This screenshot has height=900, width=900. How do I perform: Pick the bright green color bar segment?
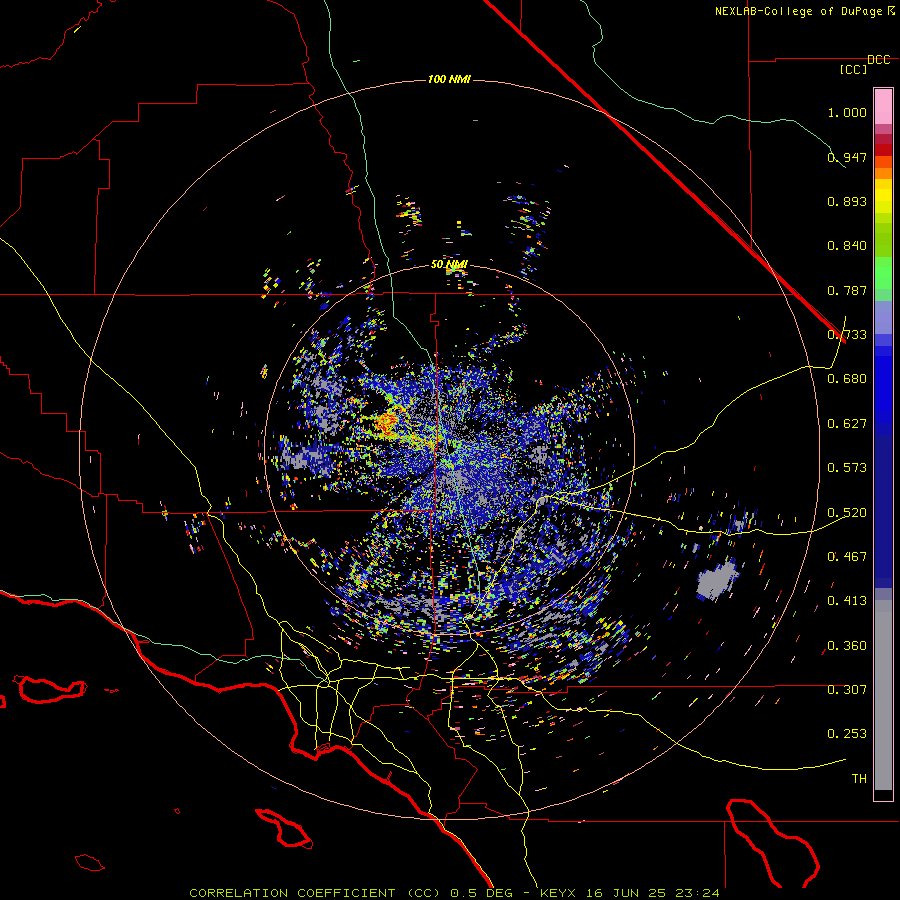[x=883, y=273]
